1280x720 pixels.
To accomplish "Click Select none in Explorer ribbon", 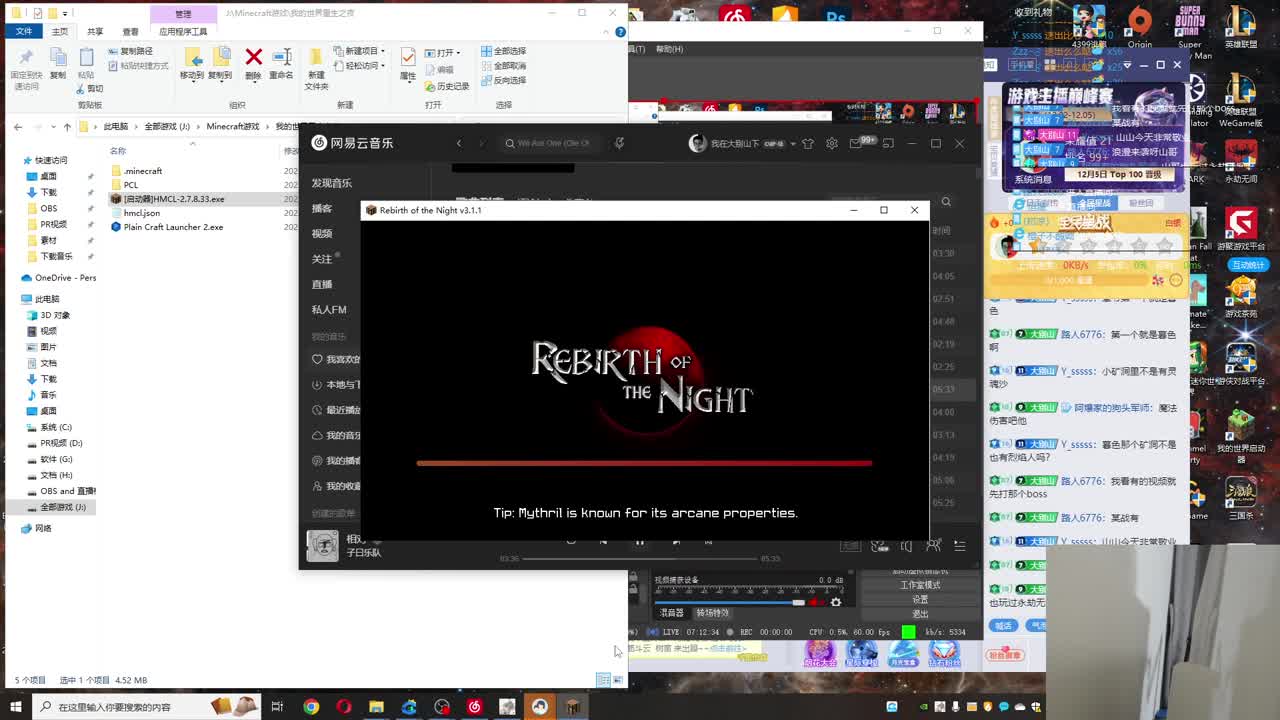I will click(503, 66).
